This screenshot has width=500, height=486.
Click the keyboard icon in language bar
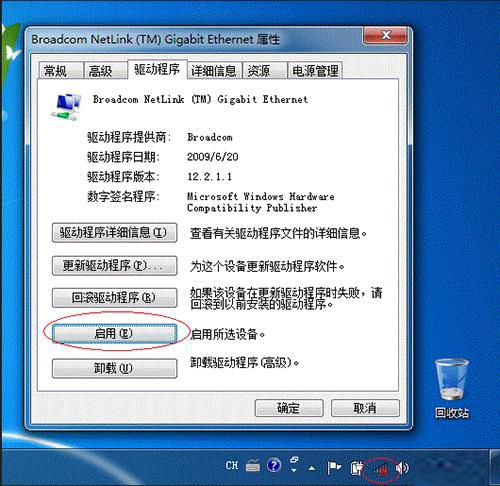pos(253,466)
